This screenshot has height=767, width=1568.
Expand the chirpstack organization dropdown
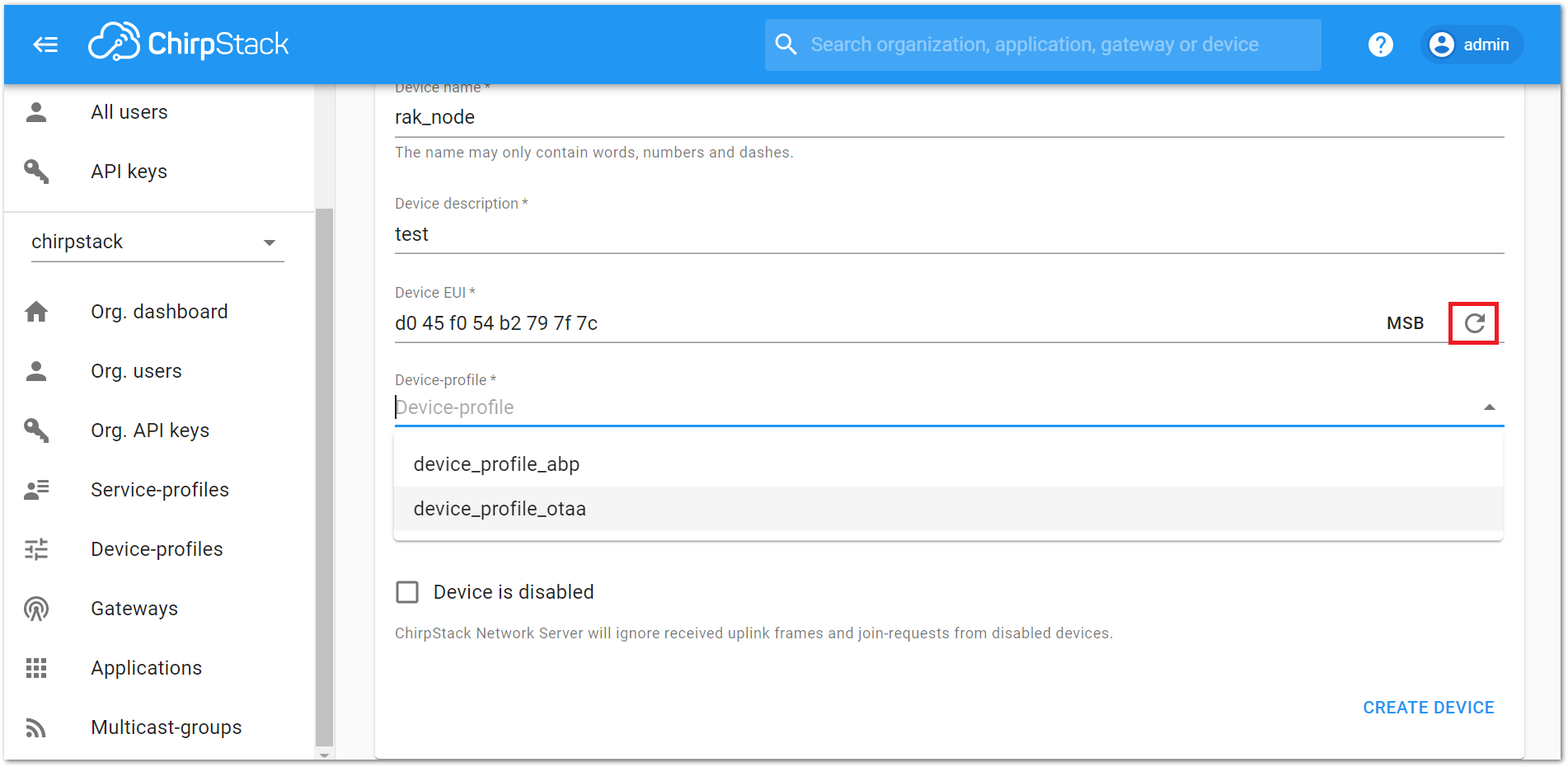[157, 242]
